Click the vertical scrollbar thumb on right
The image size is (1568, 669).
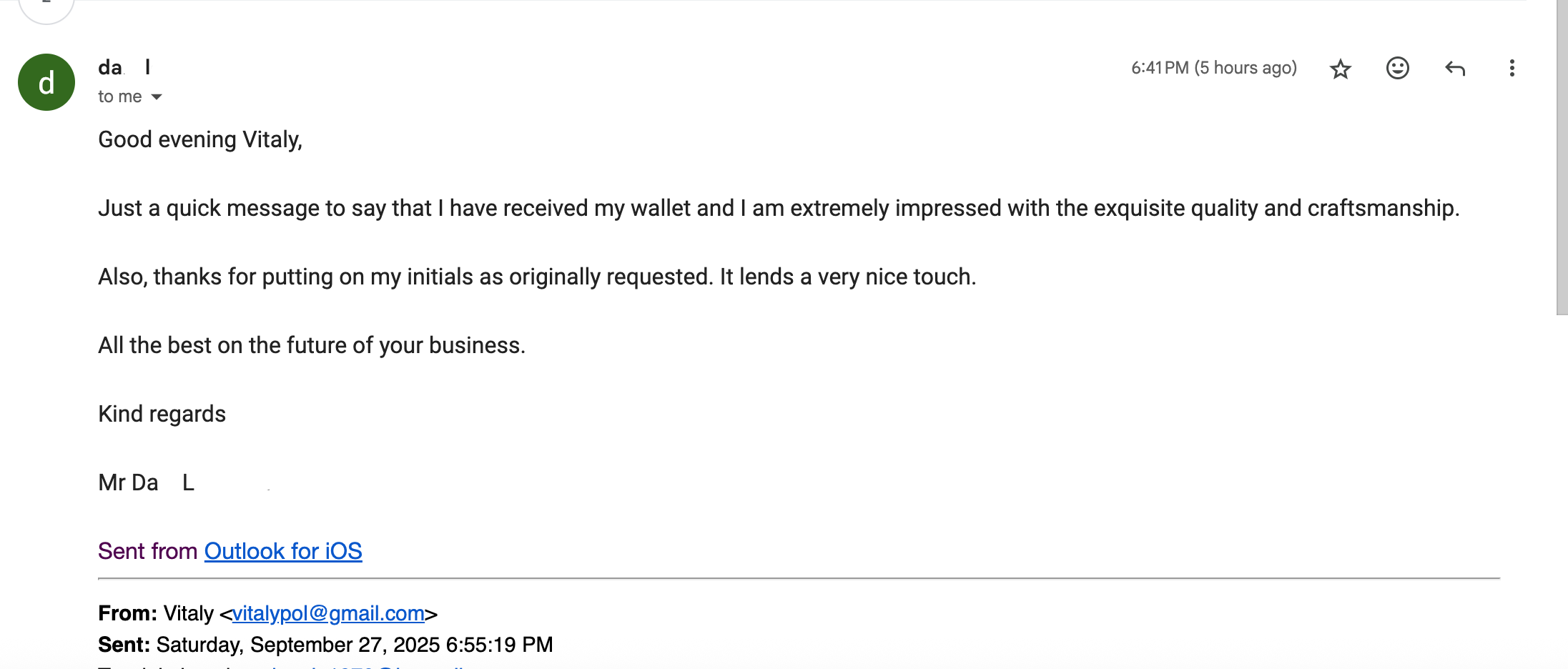click(x=1562, y=157)
